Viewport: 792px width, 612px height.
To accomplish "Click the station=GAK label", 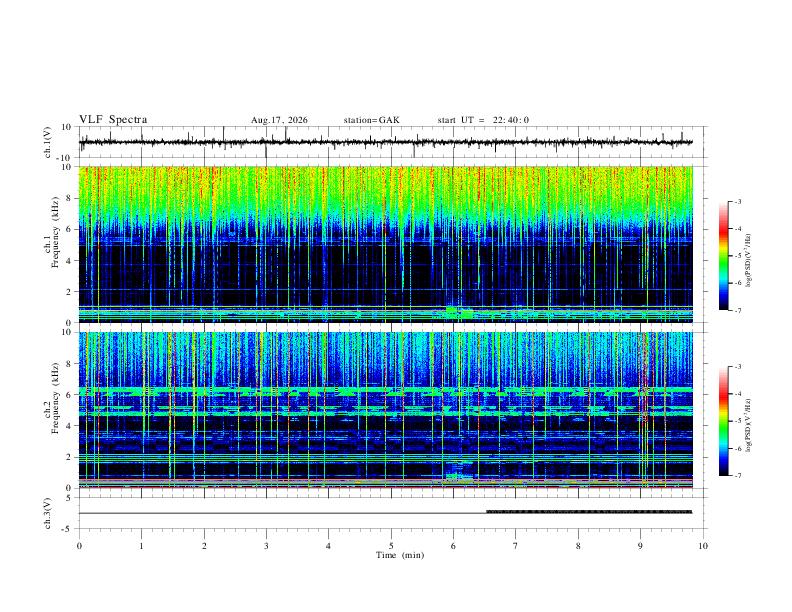I will coord(371,120).
